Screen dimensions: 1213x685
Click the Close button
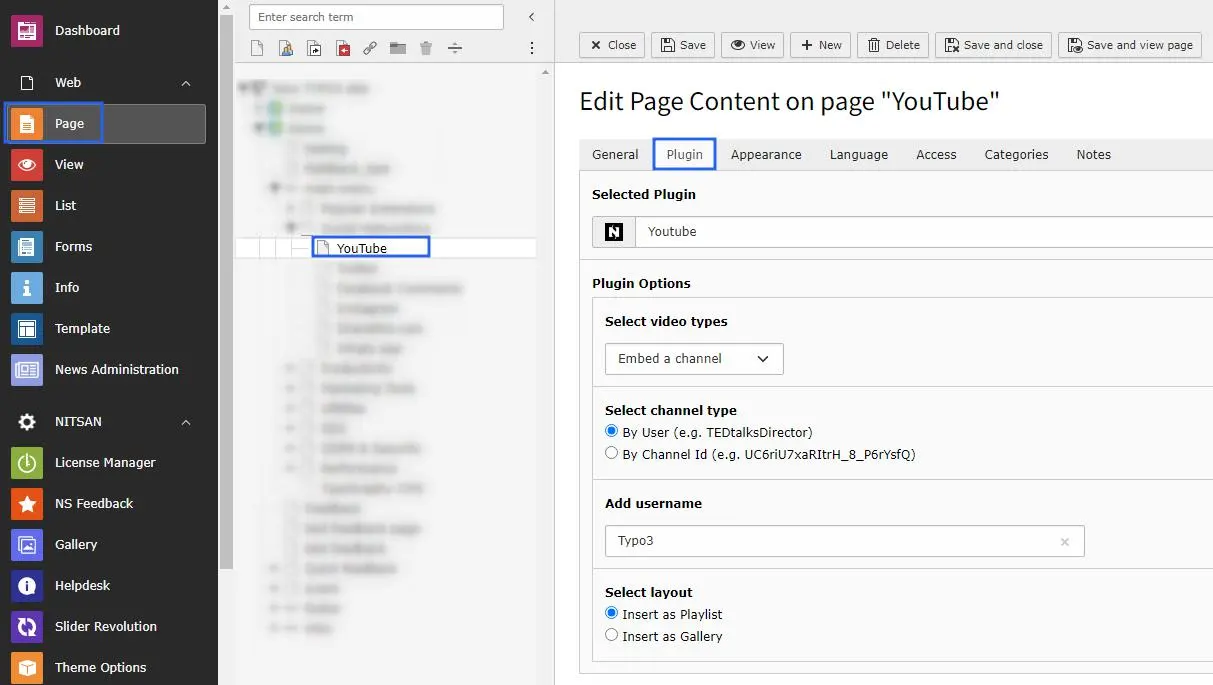(612, 45)
